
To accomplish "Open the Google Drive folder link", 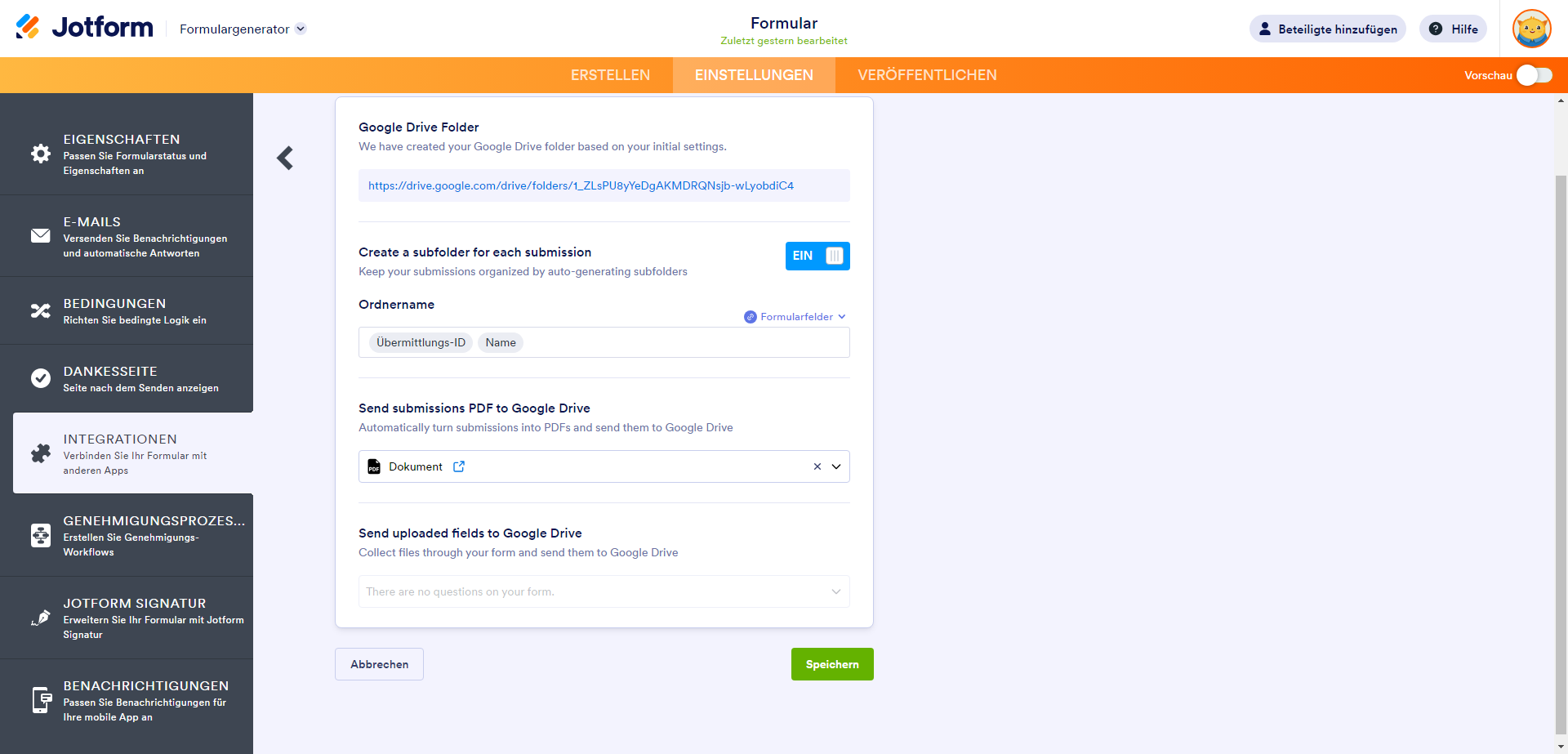I will pyautogui.click(x=581, y=185).
